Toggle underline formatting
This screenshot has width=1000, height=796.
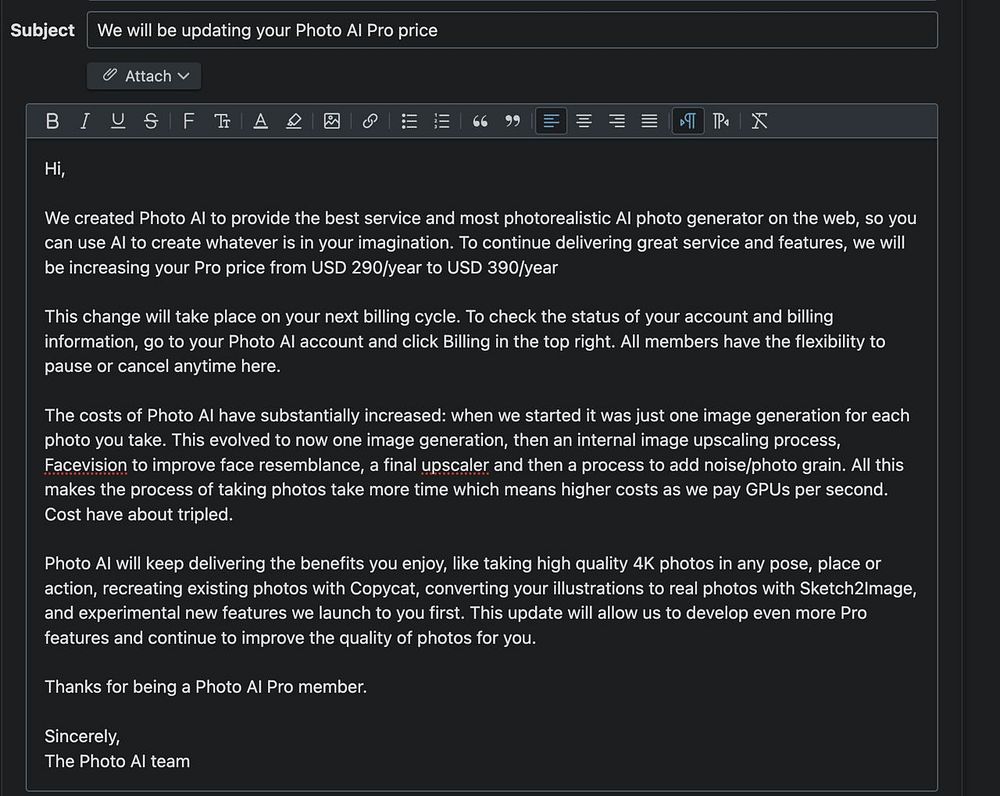coord(118,121)
